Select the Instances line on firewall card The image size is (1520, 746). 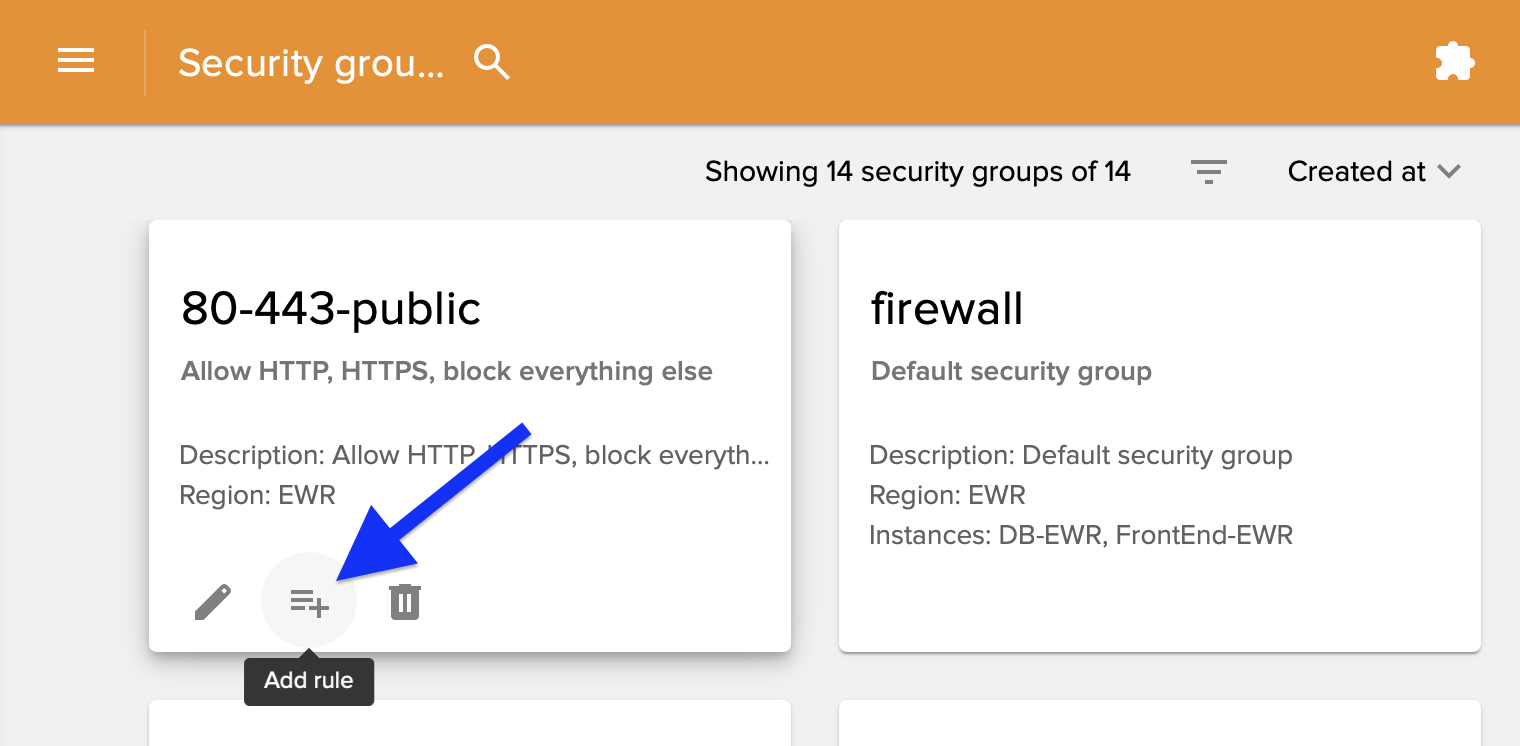pos(1080,535)
